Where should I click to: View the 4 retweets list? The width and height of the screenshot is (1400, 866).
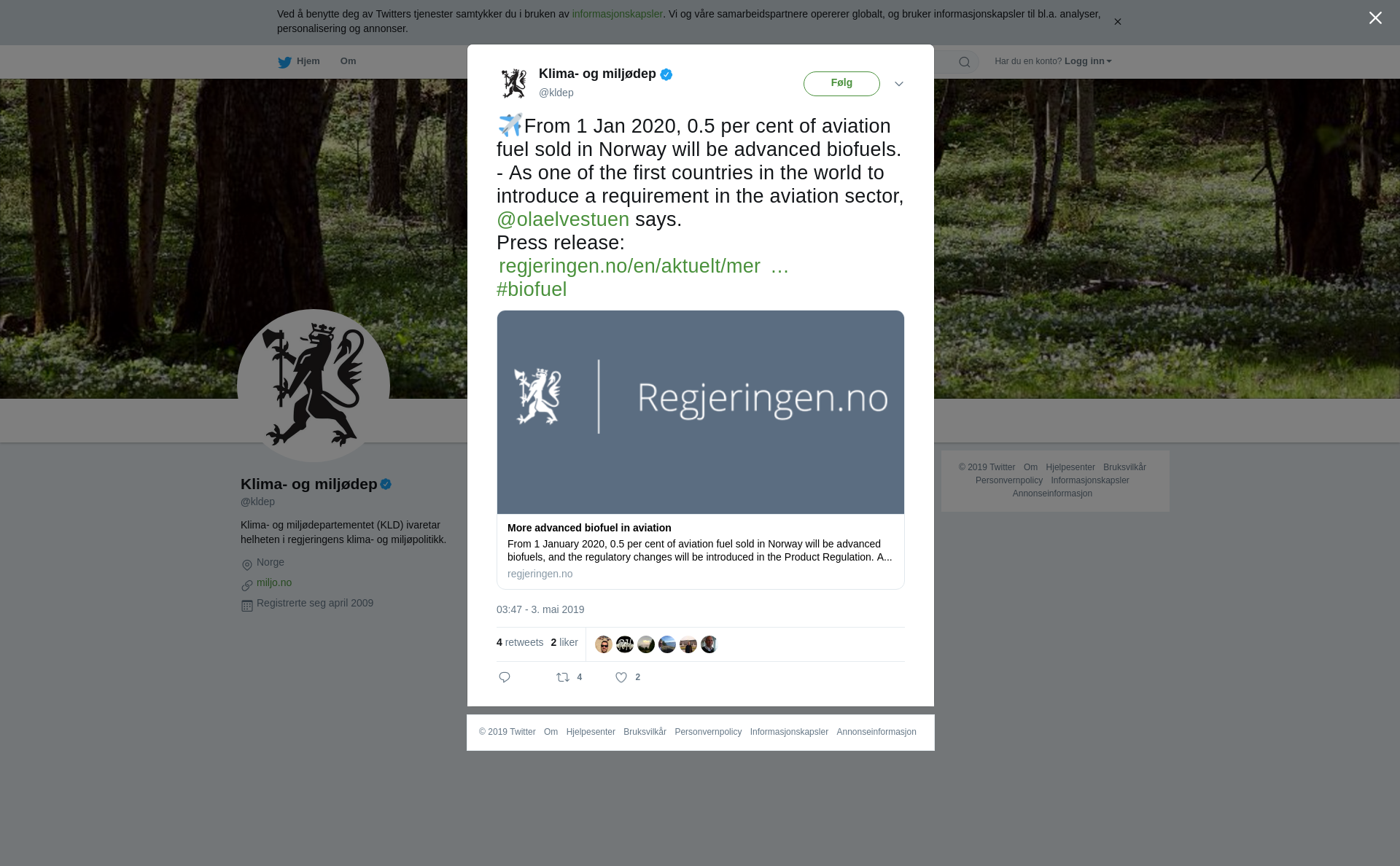coord(520,642)
